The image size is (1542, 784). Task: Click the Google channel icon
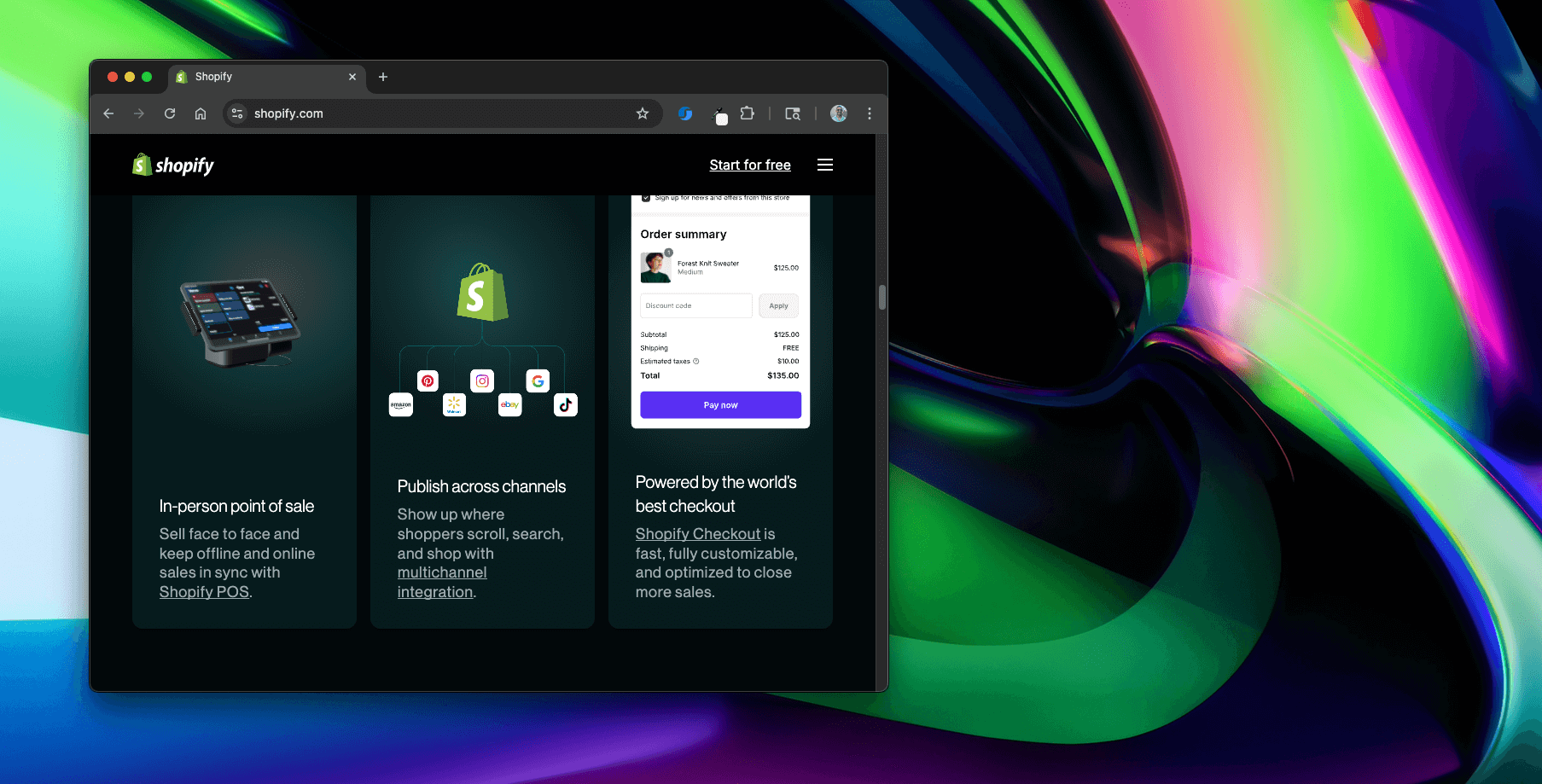(x=538, y=380)
